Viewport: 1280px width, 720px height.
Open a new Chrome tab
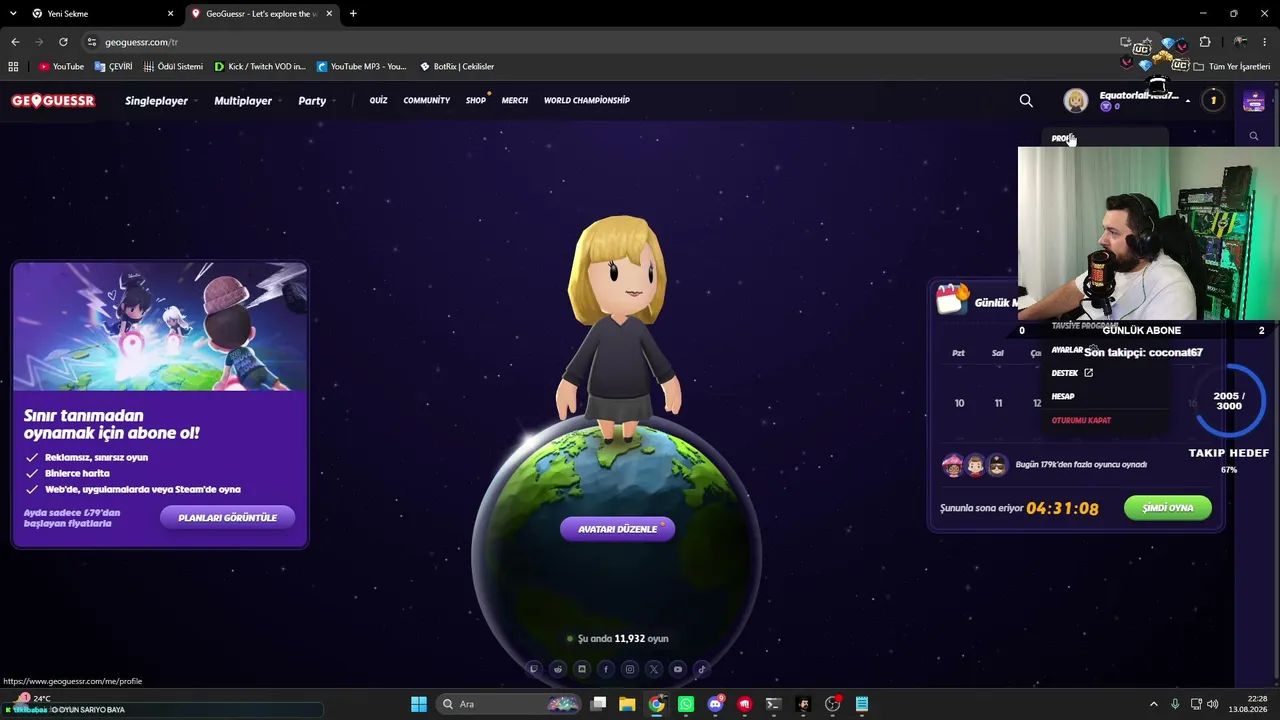pyautogui.click(x=353, y=14)
